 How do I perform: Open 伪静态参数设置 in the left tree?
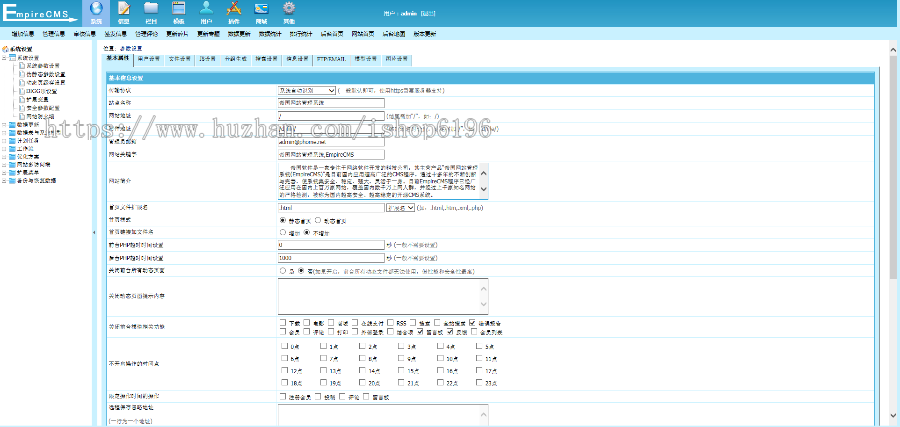[x=46, y=75]
